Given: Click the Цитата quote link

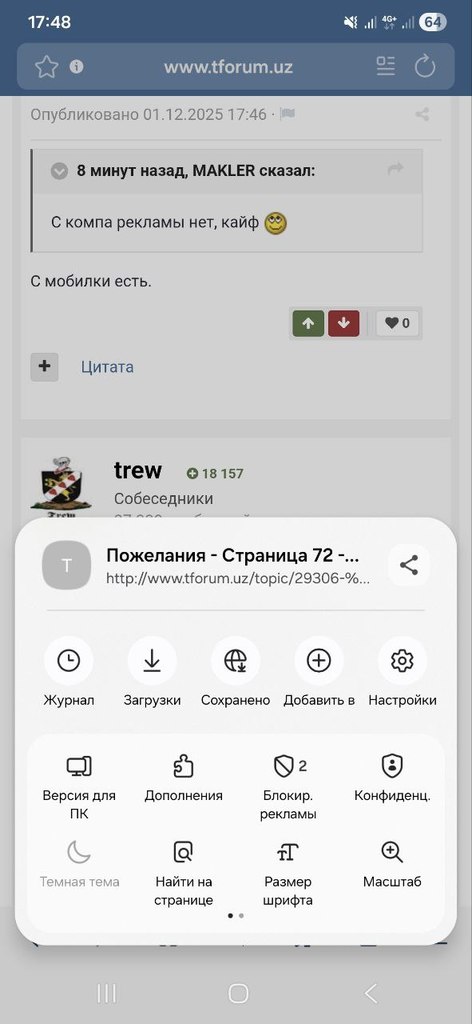Looking at the screenshot, I should (x=107, y=366).
